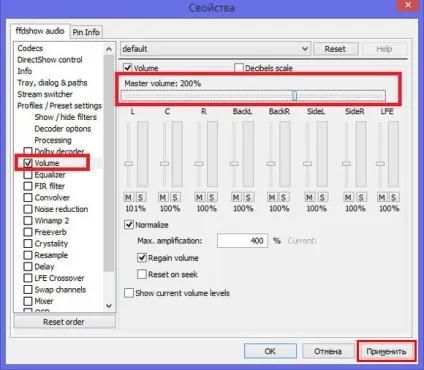Enable the Noise reduction checkbox
The height and width of the screenshot is (370, 424).
pyautogui.click(x=28, y=209)
